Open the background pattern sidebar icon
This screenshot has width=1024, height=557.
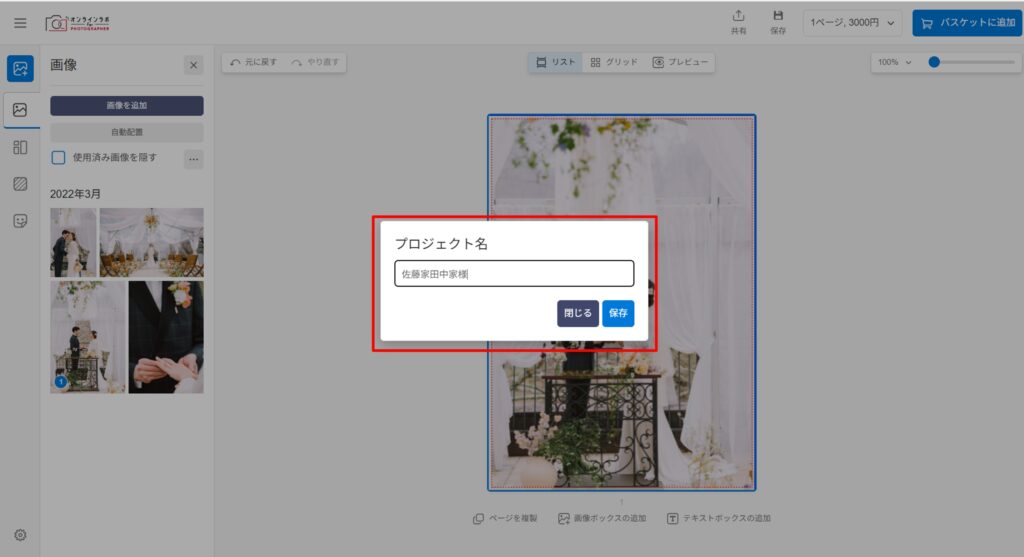[x=20, y=184]
